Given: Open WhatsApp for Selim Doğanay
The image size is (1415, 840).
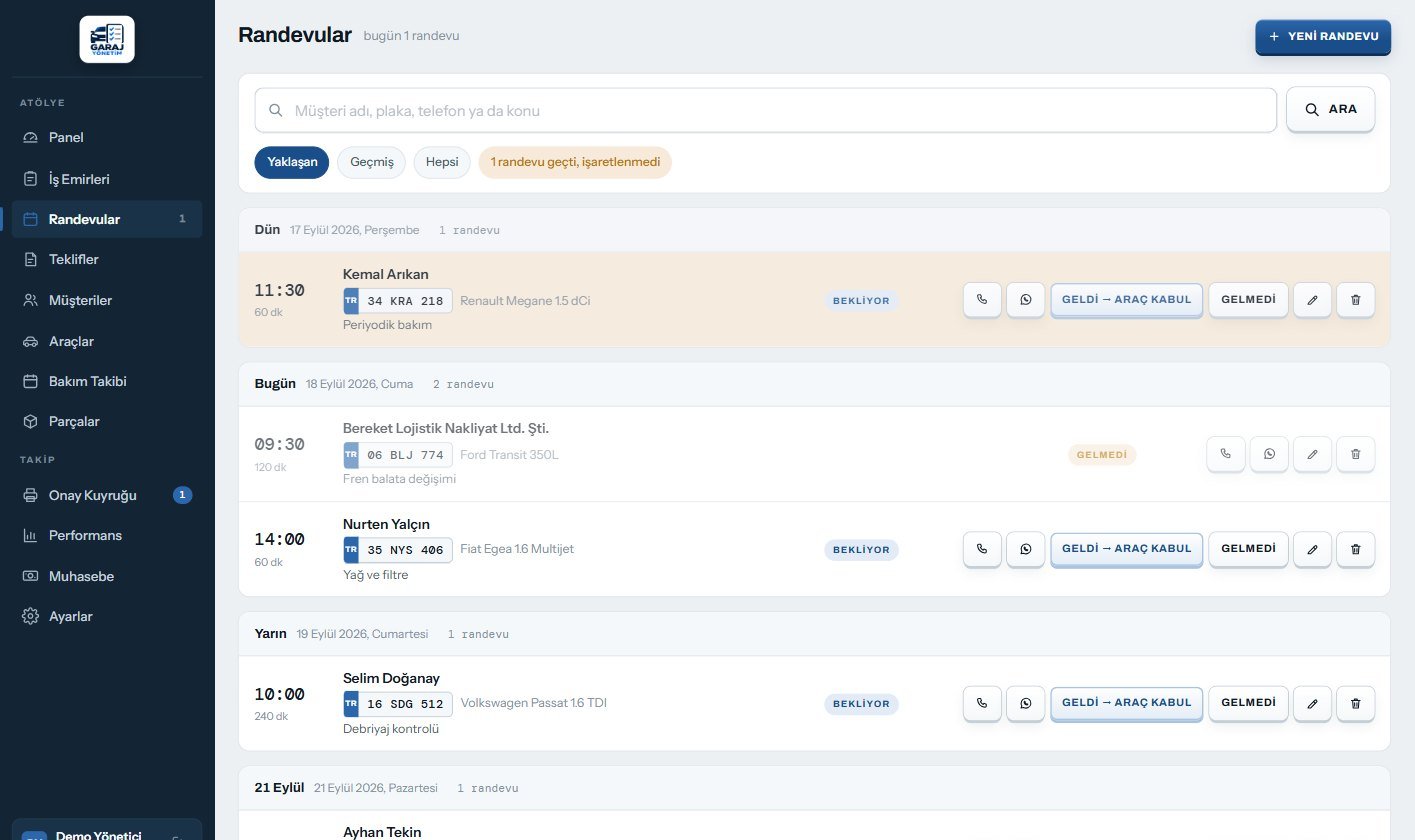Looking at the screenshot, I should [x=1026, y=703].
